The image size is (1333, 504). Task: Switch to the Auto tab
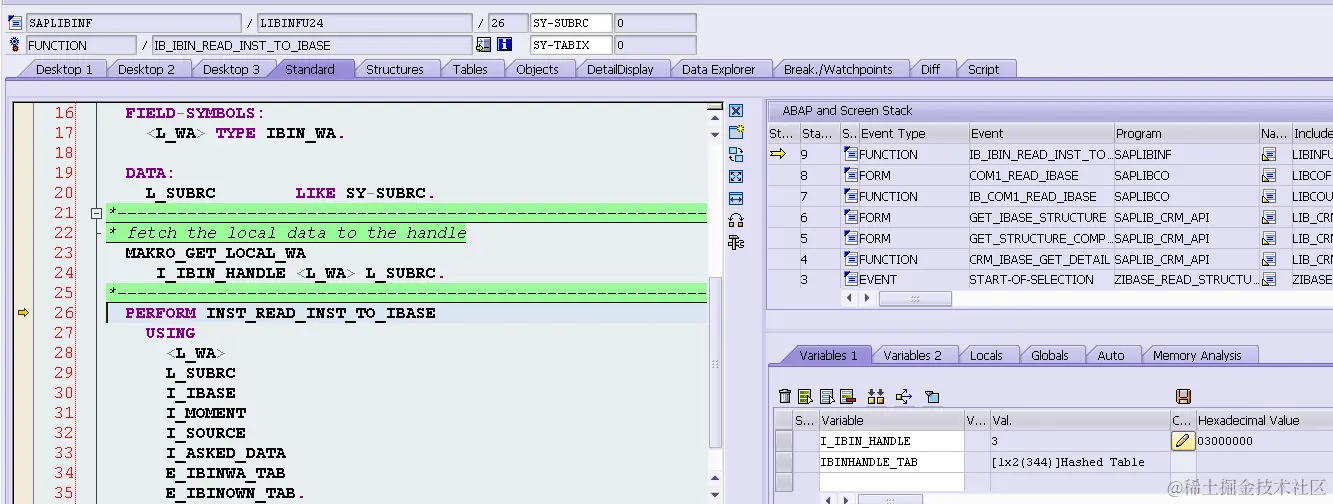1111,355
